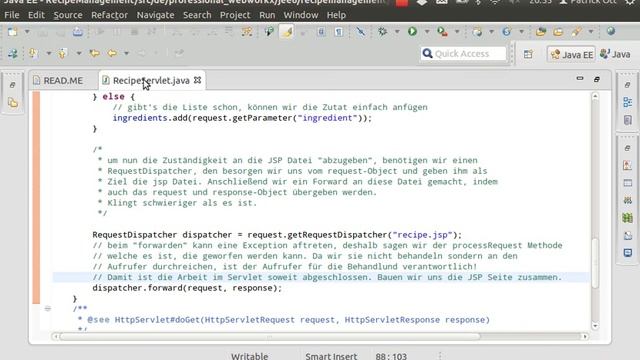Open the Search dropdown arrow
640x360 pixels.
pyautogui.click(x=591, y=31)
